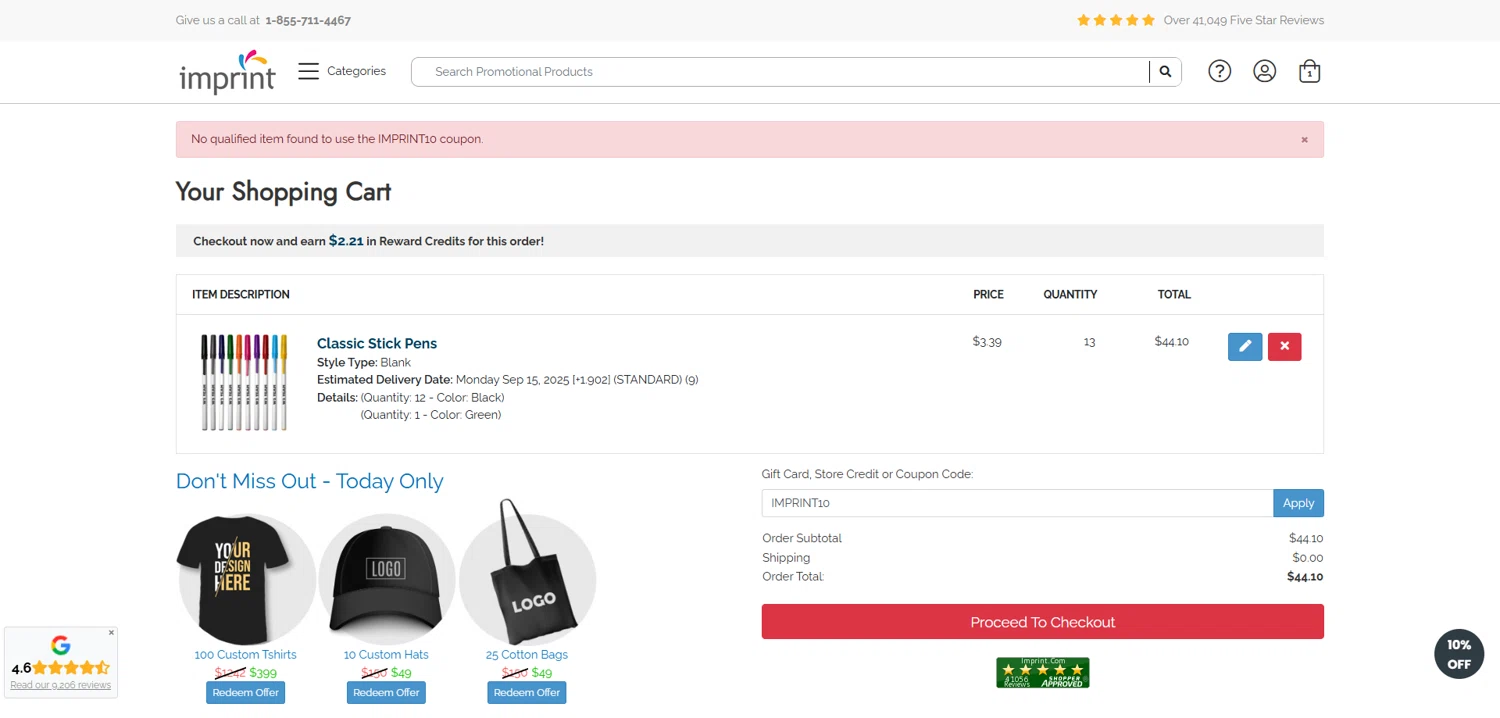Redeem the 25 Cotton Bags offer
Viewport: 1500px width, 718px height.
(x=527, y=692)
